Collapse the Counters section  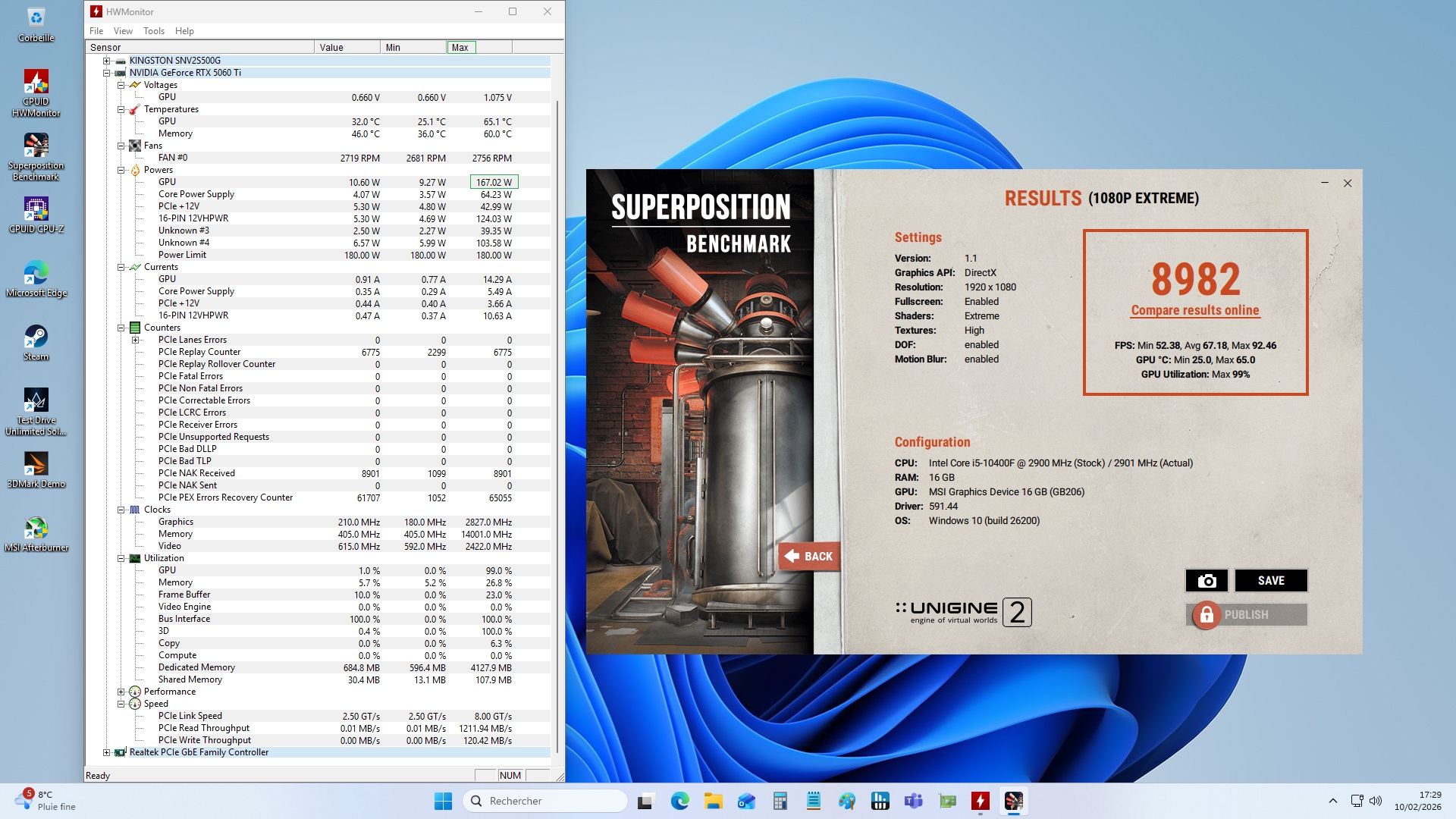tap(121, 328)
